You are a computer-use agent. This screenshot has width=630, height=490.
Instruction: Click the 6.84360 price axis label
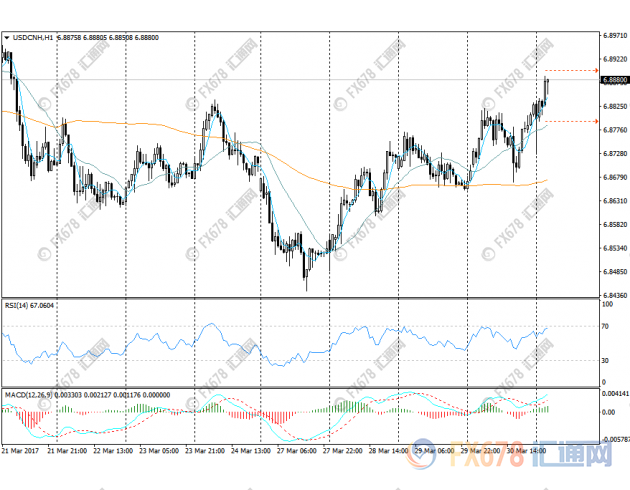point(614,295)
